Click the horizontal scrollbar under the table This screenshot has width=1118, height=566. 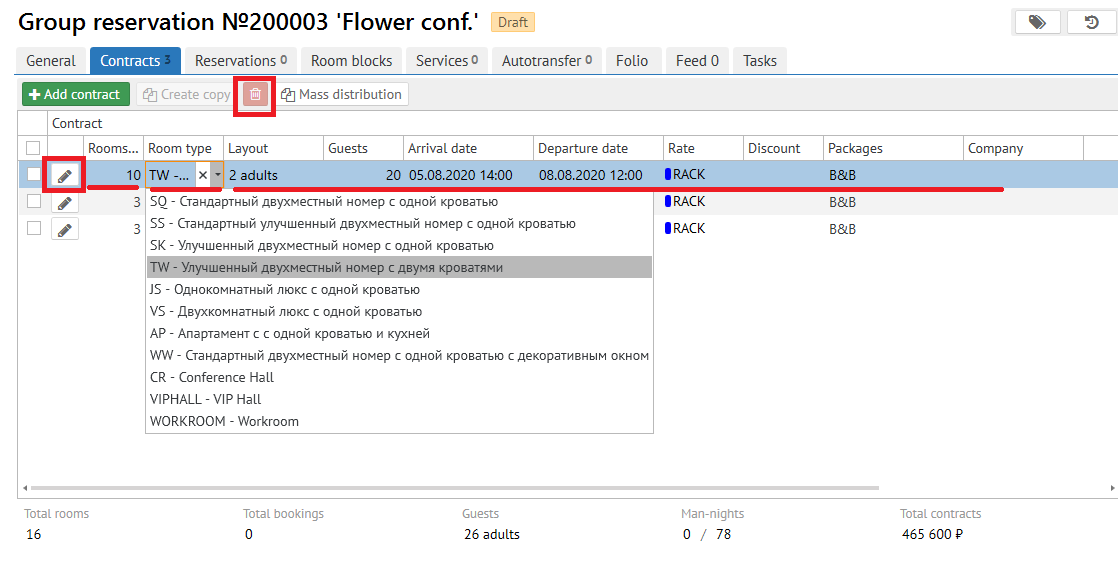click(x=450, y=489)
